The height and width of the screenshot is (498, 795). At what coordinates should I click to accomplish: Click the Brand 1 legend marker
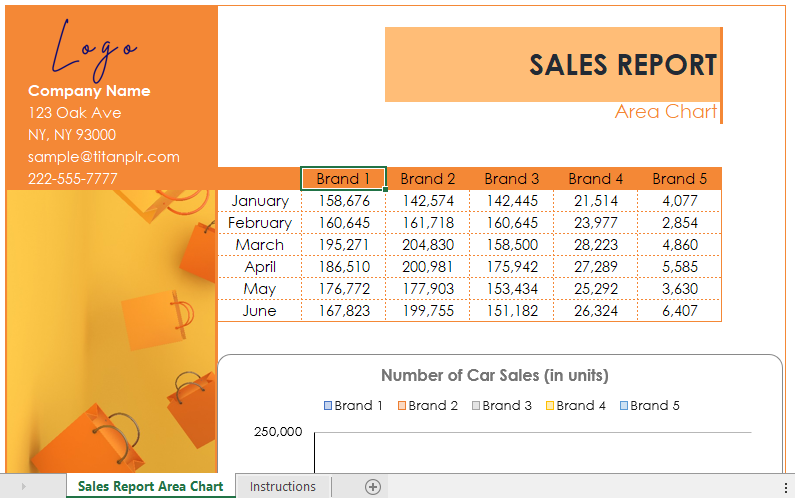pyautogui.click(x=328, y=406)
